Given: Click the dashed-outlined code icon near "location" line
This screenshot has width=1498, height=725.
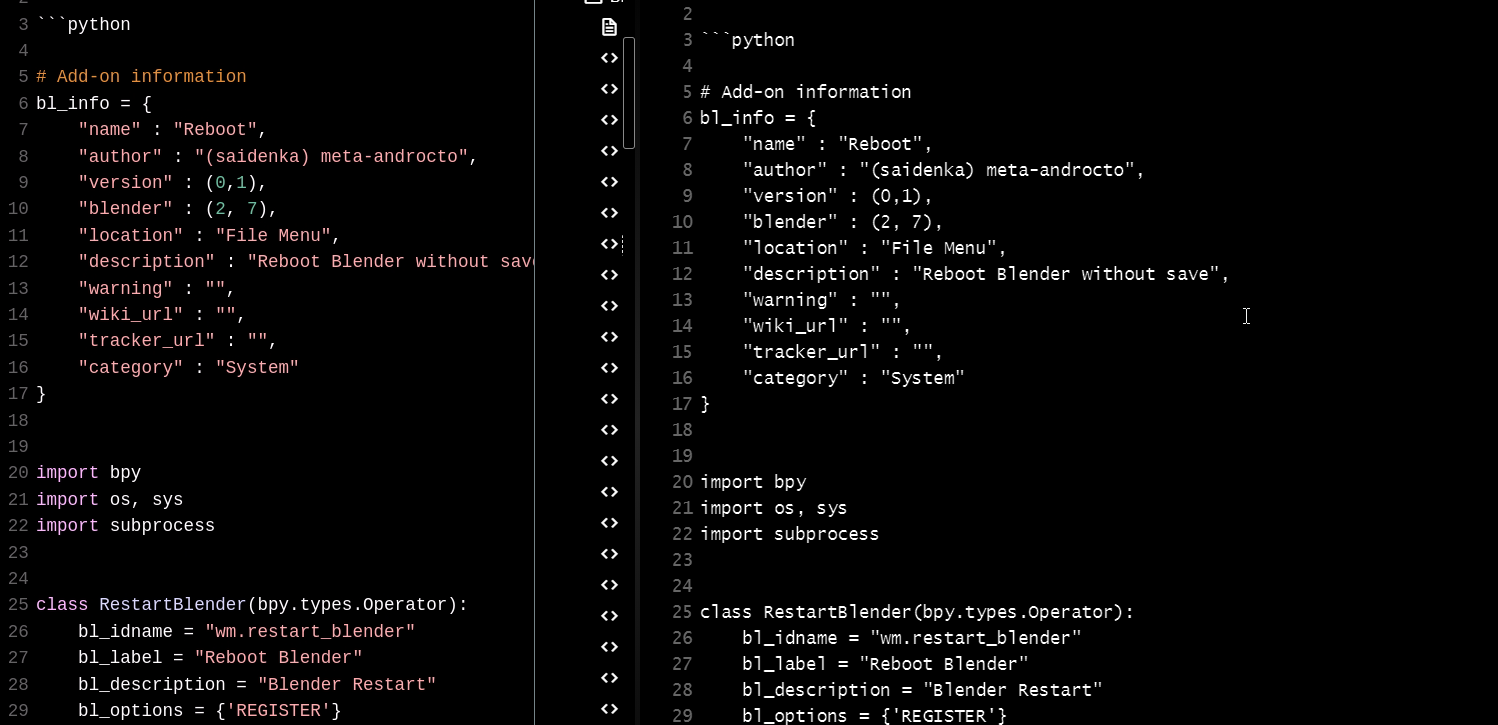Looking at the screenshot, I should pos(610,244).
